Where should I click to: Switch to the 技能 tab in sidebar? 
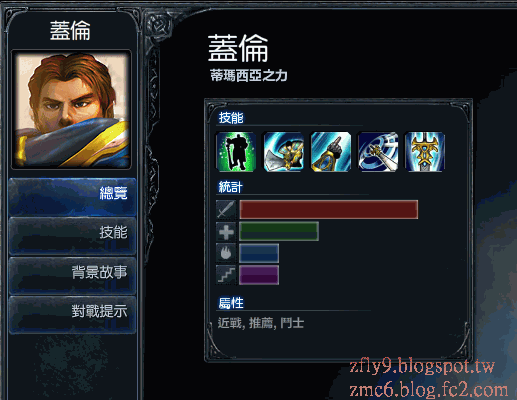click(x=72, y=236)
